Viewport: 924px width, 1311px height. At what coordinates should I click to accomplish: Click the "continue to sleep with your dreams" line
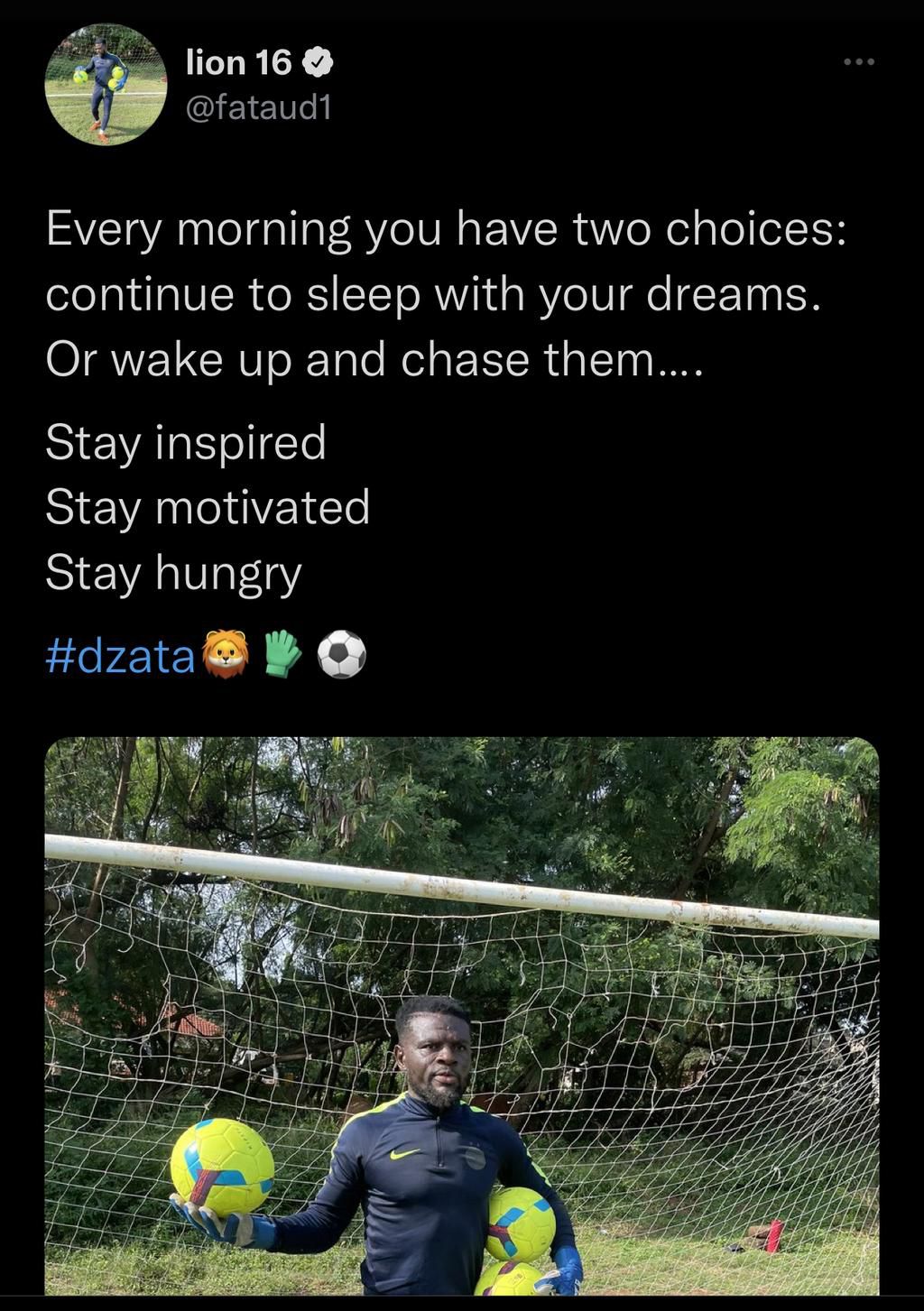coord(433,294)
